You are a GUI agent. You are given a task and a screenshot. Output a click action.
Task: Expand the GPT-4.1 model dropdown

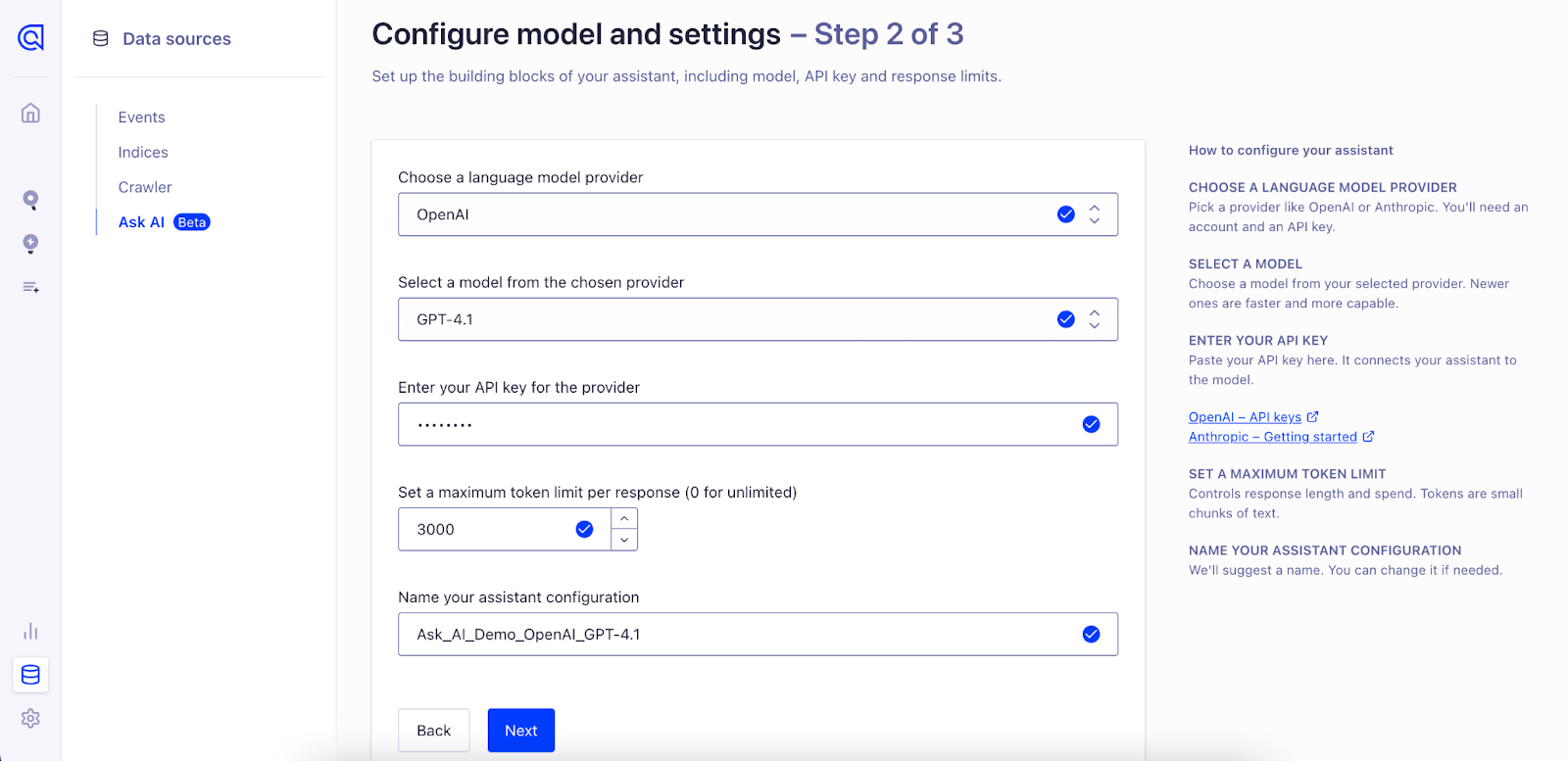(757, 319)
